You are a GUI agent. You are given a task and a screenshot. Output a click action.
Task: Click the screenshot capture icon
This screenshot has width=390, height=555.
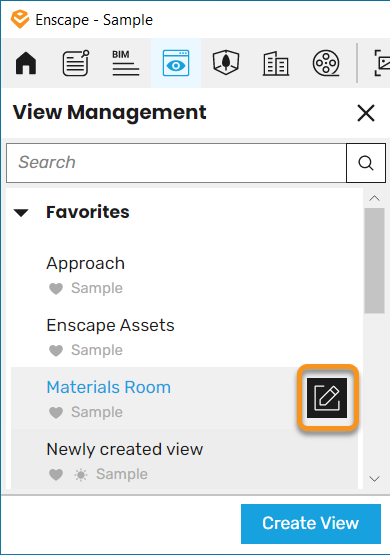[382, 63]
